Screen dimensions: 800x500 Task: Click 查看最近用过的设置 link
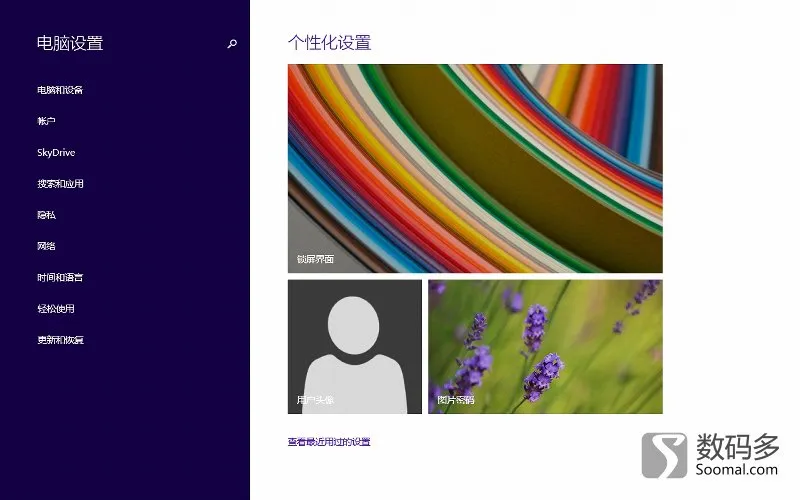tap(329, 442)
